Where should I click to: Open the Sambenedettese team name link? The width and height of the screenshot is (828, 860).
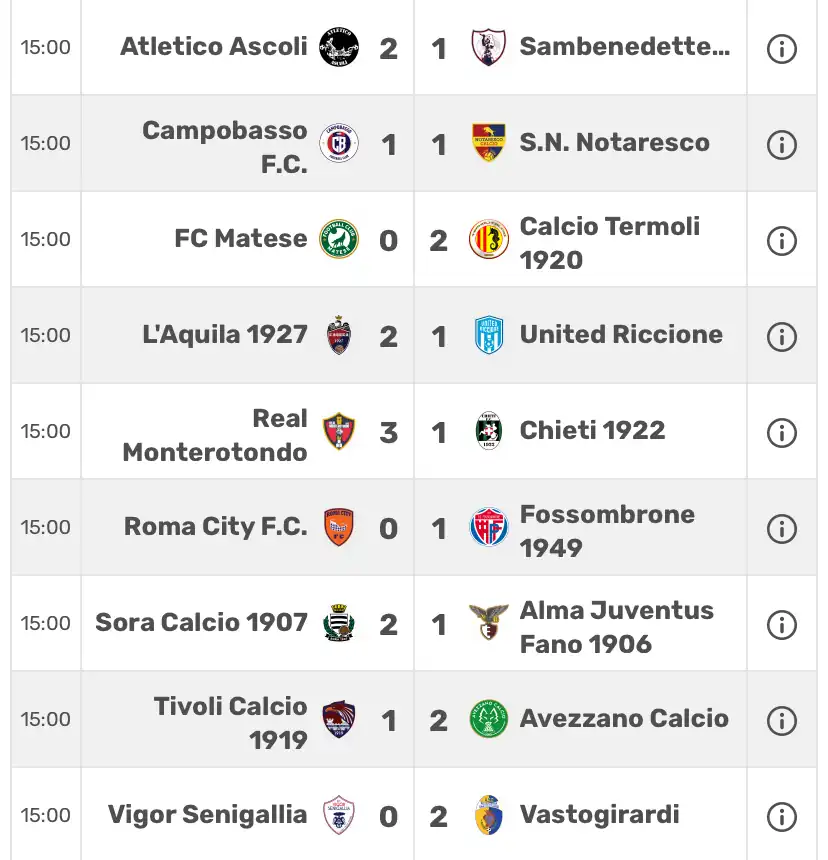tap(625, 47)
